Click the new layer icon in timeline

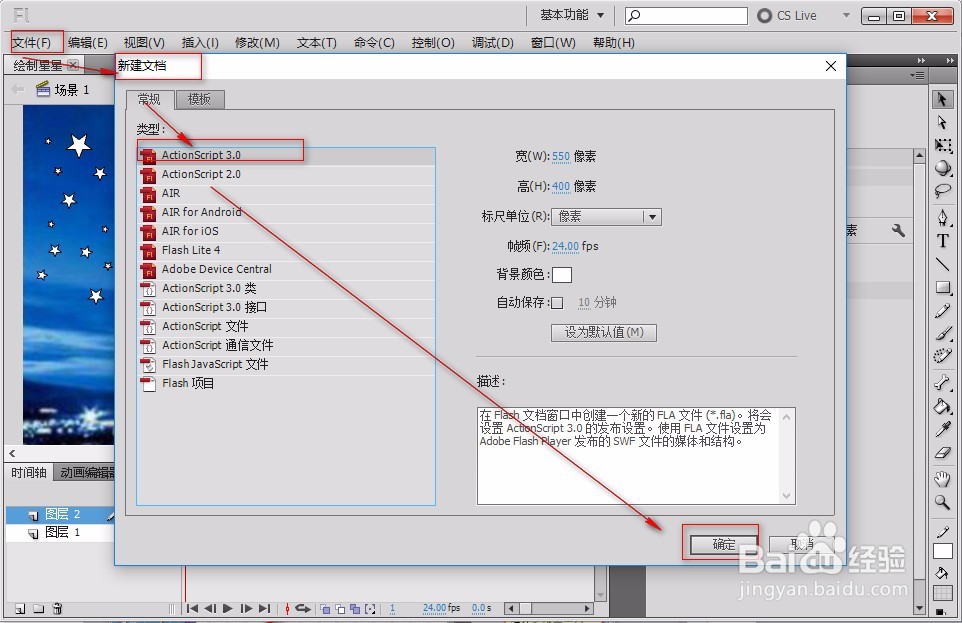pos(20,608)
